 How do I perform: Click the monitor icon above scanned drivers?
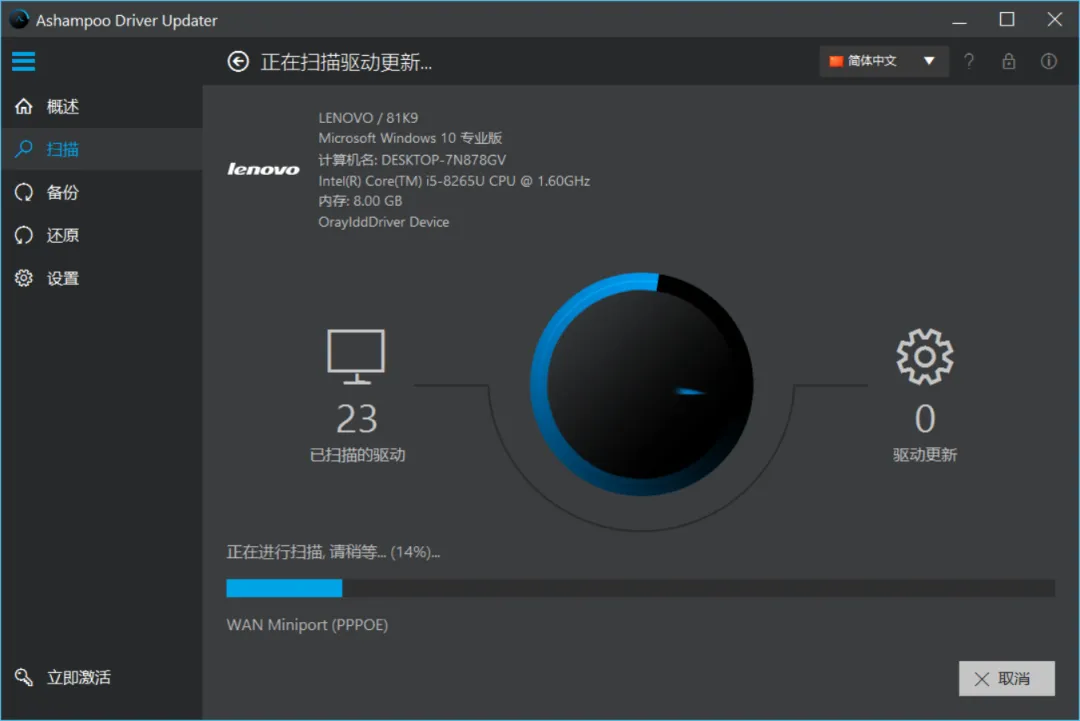pyautogui.click(x=356, y=357)
